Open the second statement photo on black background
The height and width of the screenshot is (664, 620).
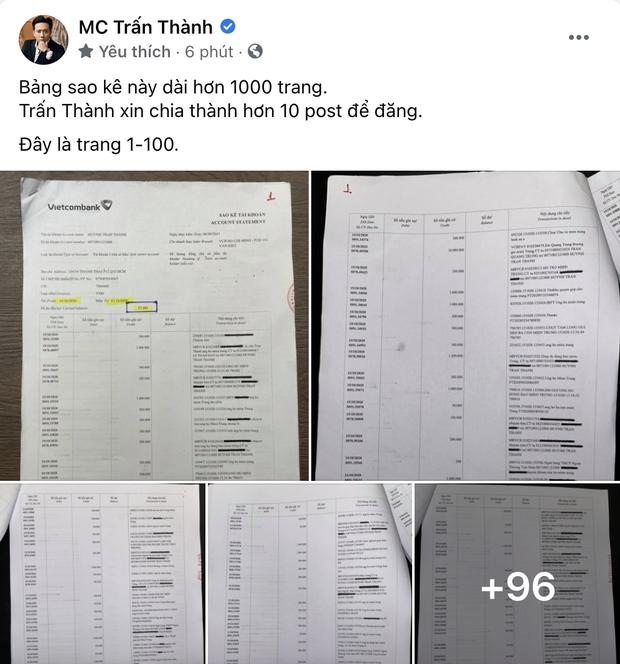[466, 326]
